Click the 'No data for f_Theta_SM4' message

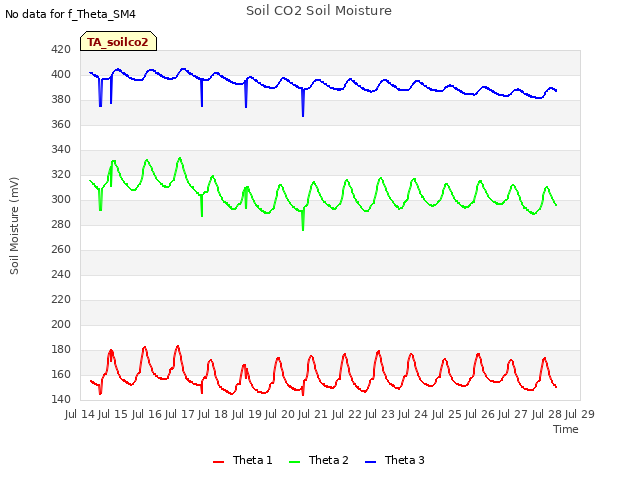tap(70, 14)
